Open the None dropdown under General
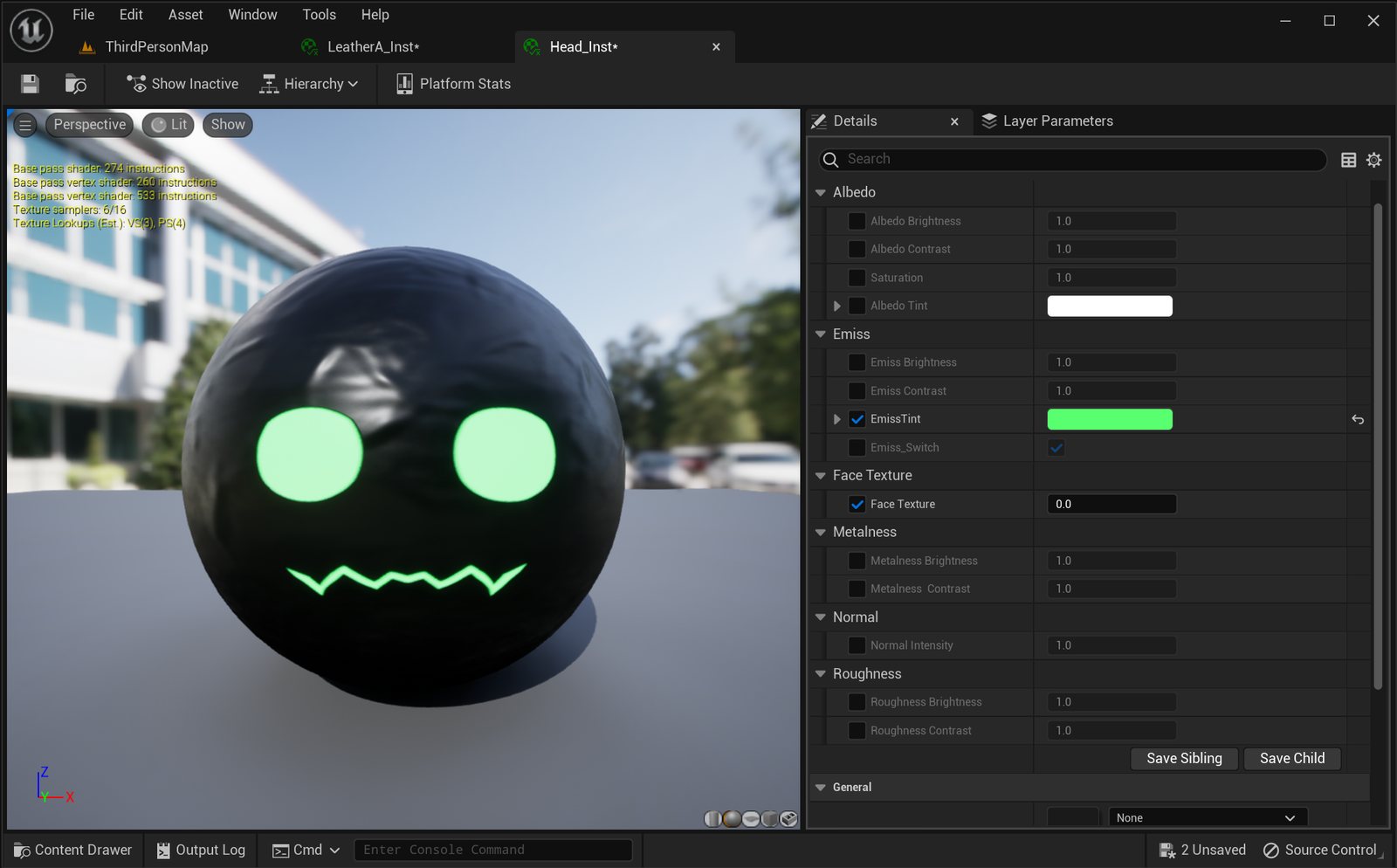Image resolution: width=1397 pixels, height=868 pixels. coord(1208,818)
